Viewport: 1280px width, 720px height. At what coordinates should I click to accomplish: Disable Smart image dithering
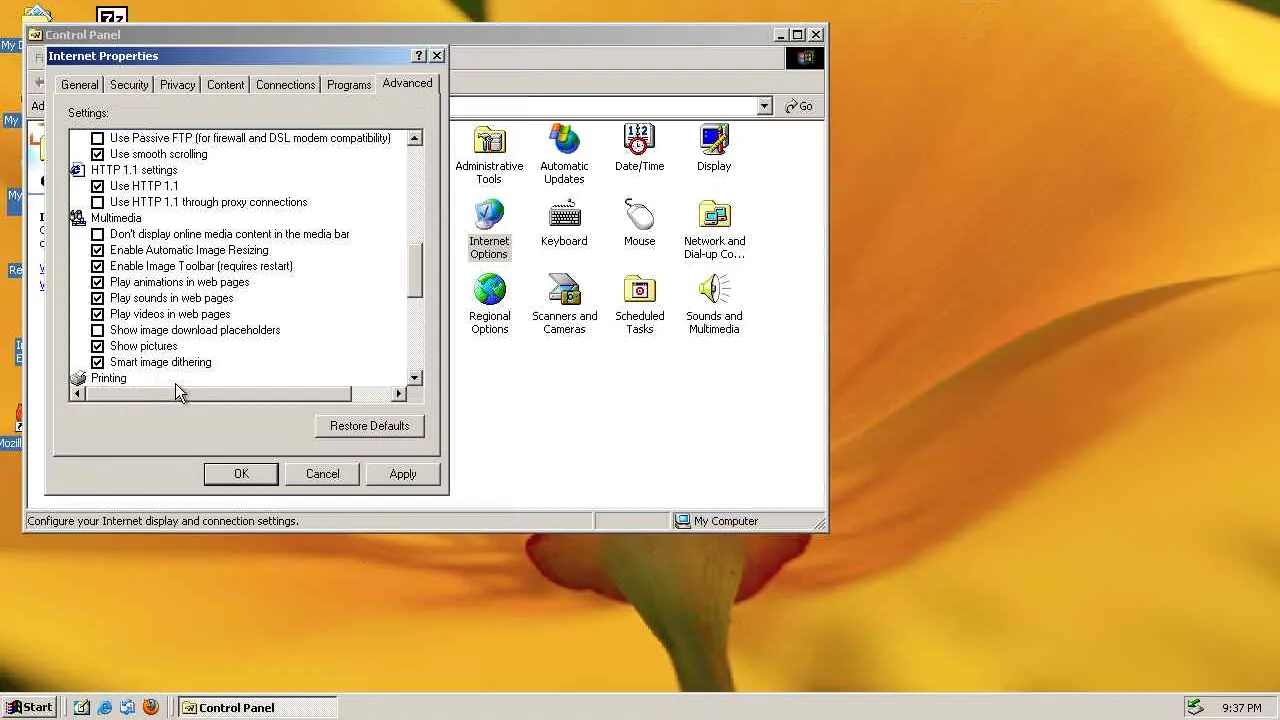pyautogui.click(x=97, y=362)
